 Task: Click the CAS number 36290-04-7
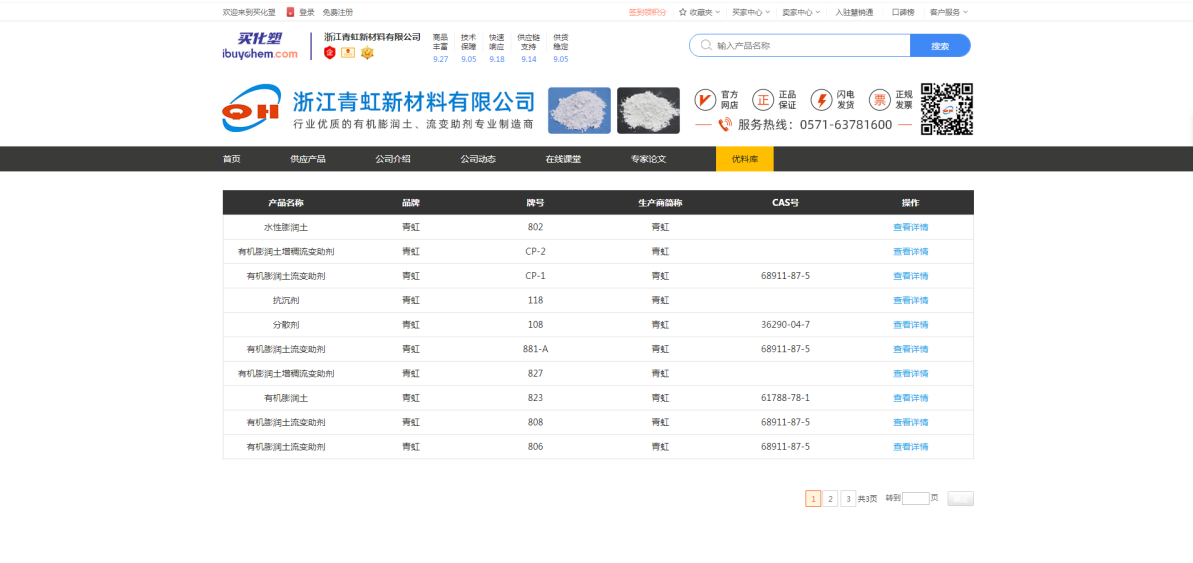(x=785, y=324)
